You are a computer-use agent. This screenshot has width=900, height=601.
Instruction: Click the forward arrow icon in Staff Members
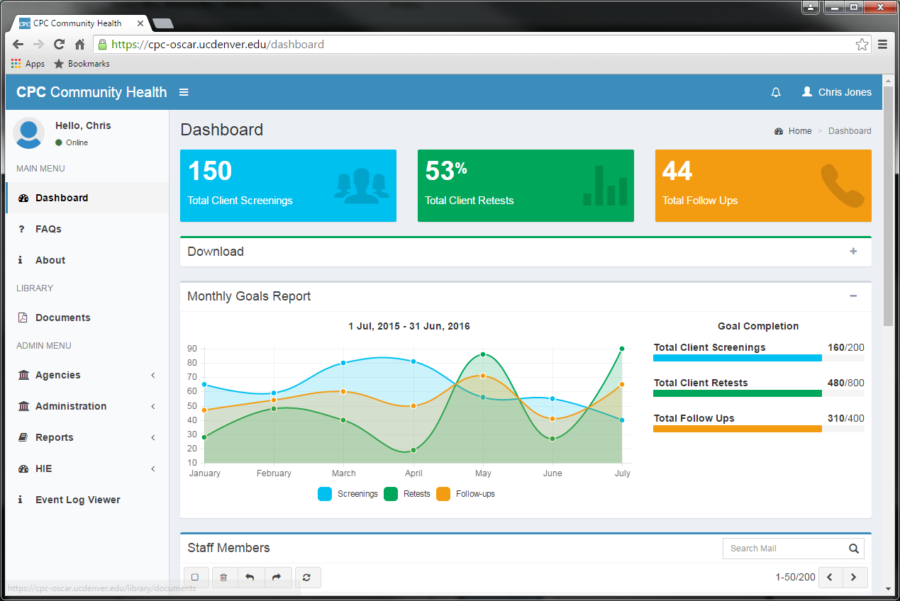click(x=276, y=577)
